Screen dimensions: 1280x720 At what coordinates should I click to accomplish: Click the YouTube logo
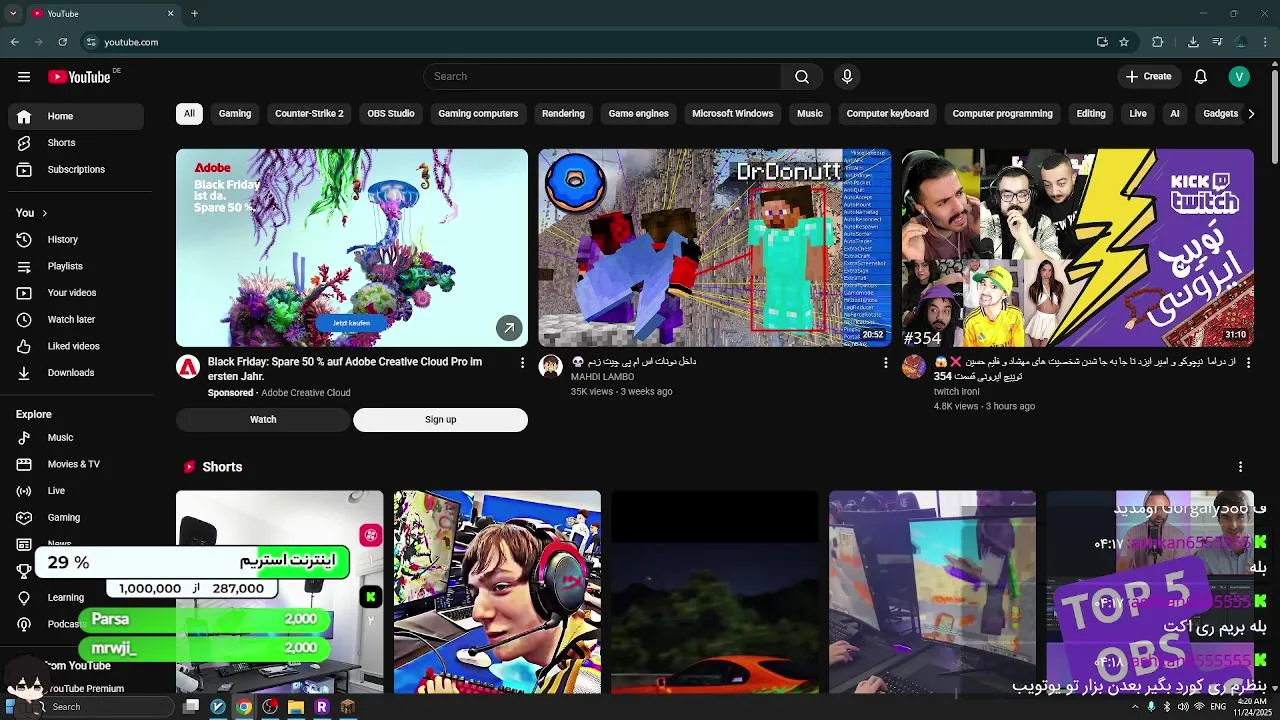click(x=79, y=77)
